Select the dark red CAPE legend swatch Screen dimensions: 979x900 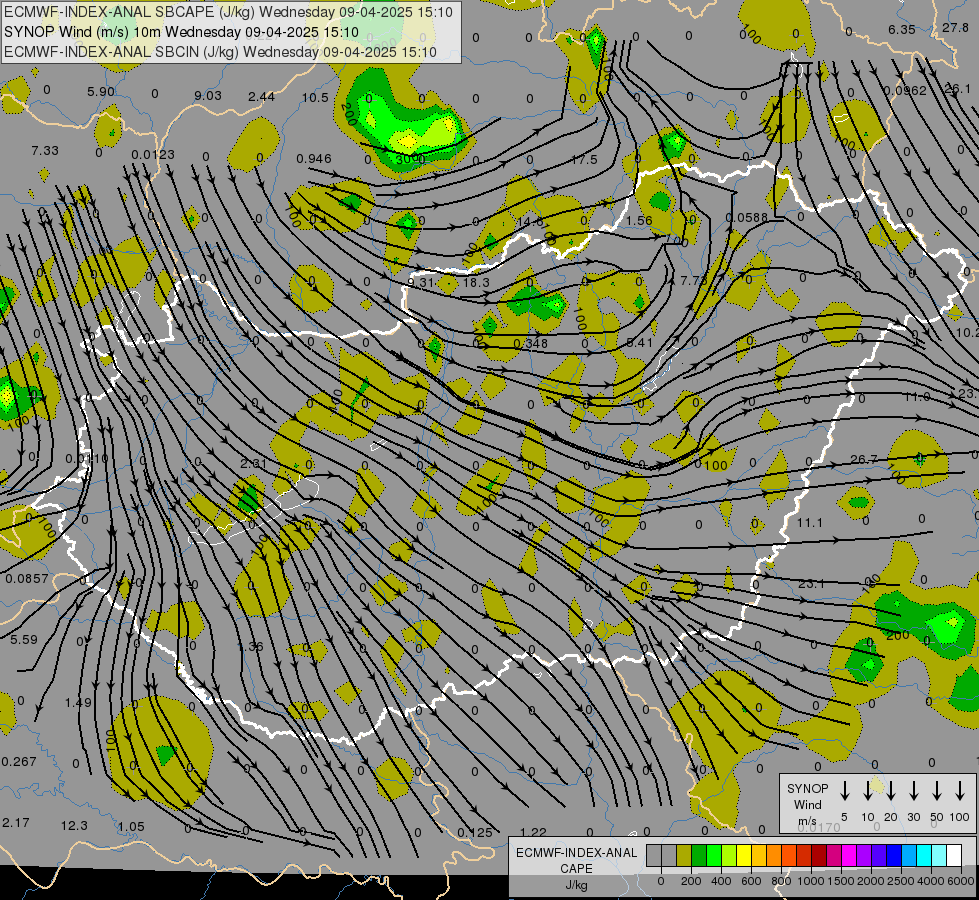coord(819,856)
